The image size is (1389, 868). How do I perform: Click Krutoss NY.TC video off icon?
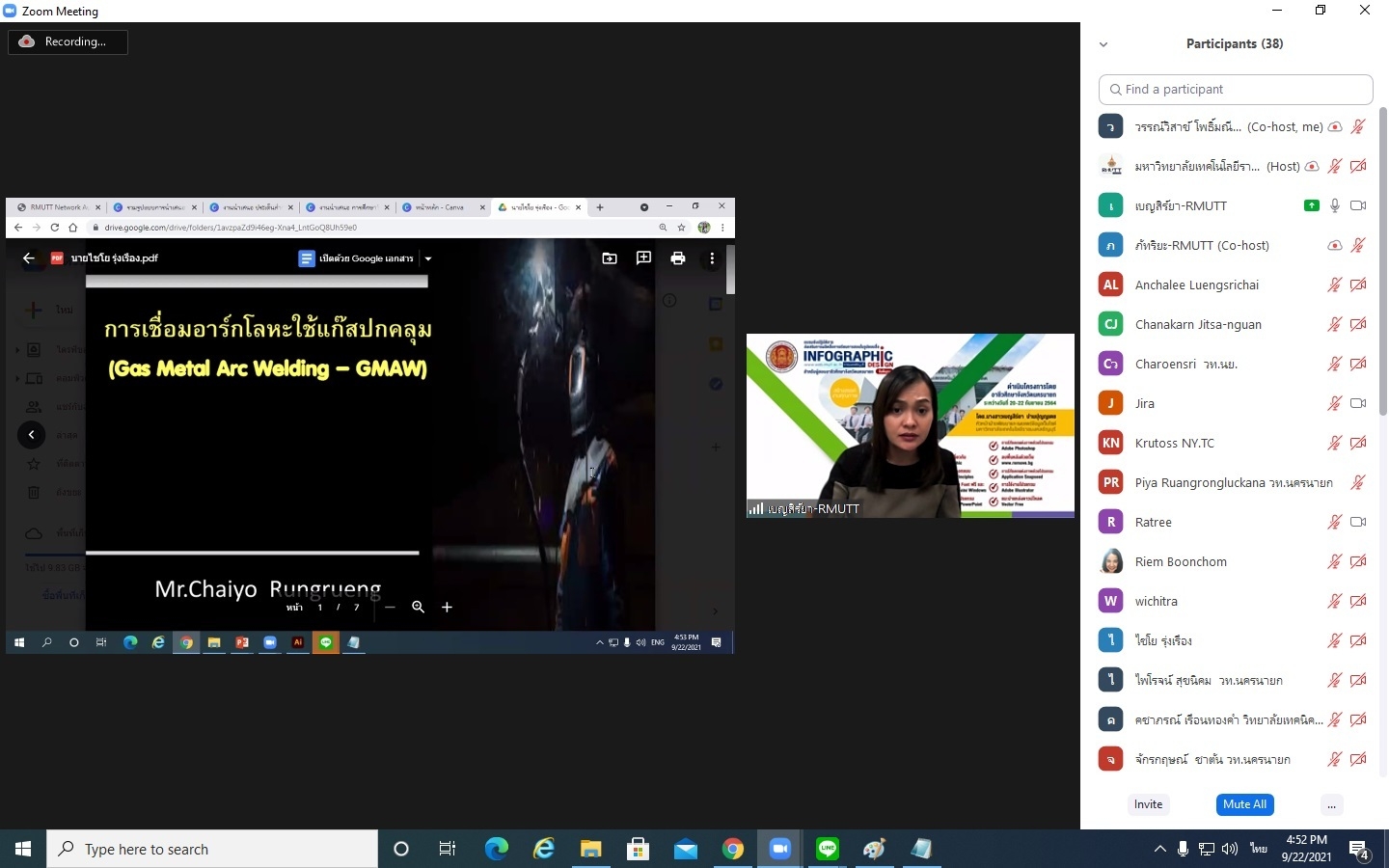(x=1358, y=443)
